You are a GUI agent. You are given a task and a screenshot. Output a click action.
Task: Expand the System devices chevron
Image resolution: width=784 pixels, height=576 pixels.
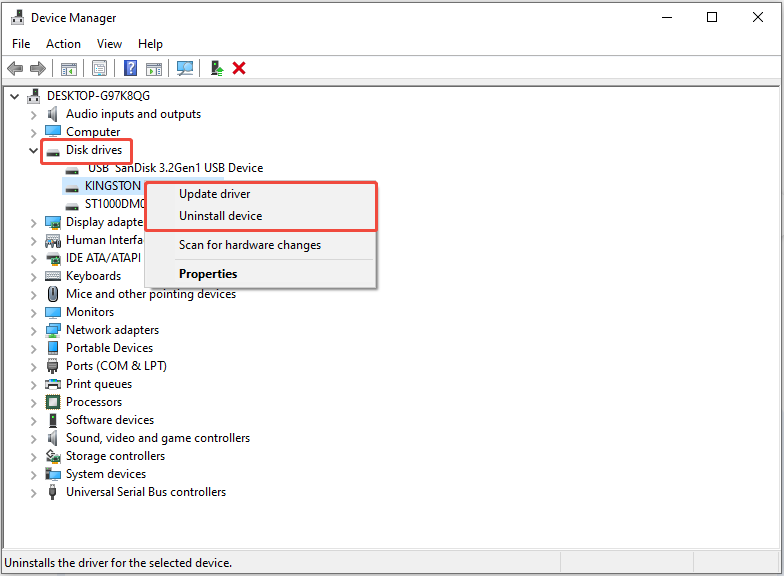34,474
